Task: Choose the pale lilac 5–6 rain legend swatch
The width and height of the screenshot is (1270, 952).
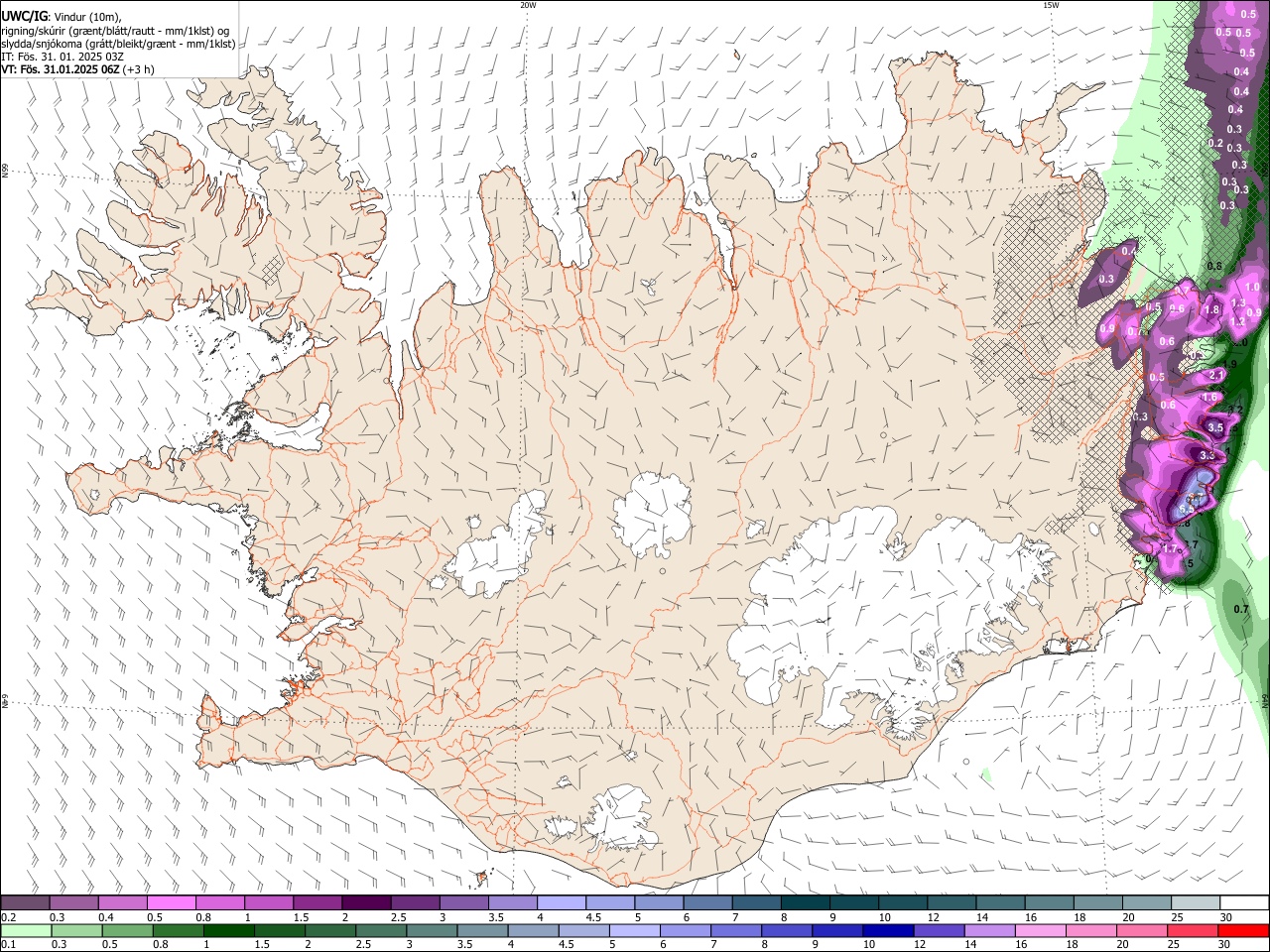Action: [637, 930]
